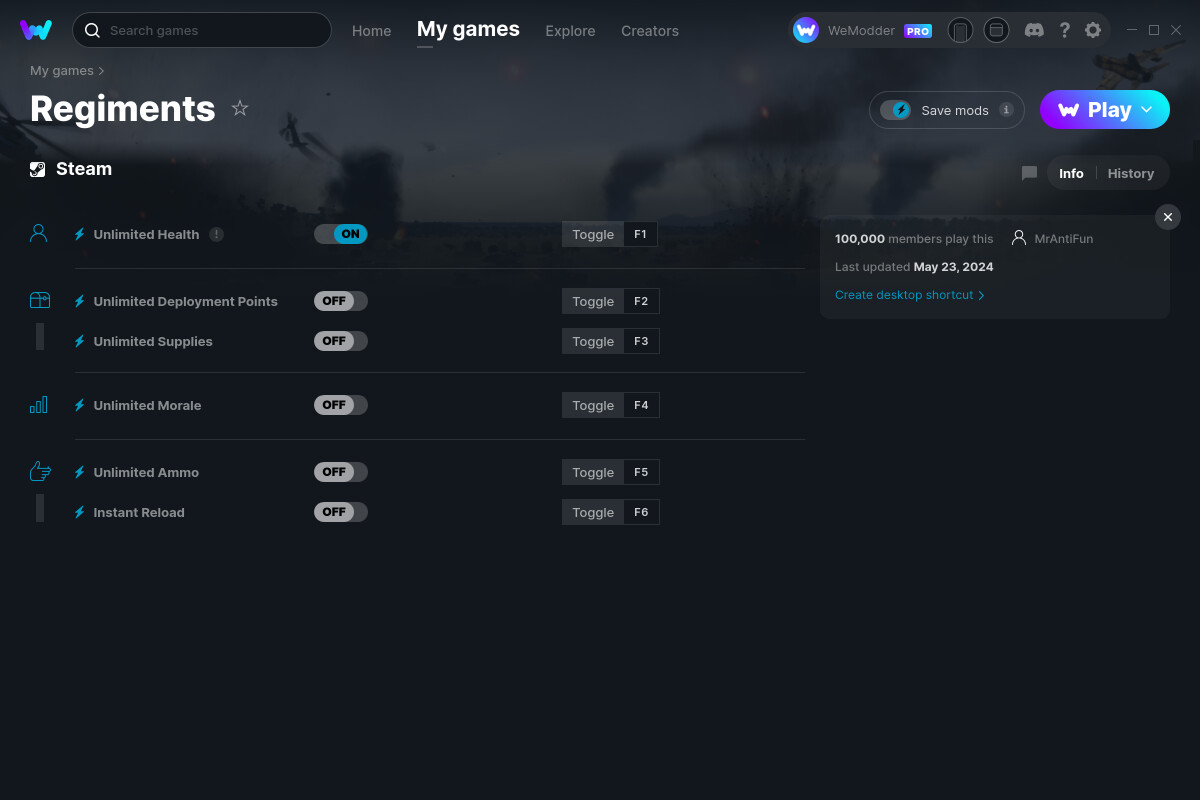
Task: Disable the Unlimited Health toggle
Action: coord(340,233)
